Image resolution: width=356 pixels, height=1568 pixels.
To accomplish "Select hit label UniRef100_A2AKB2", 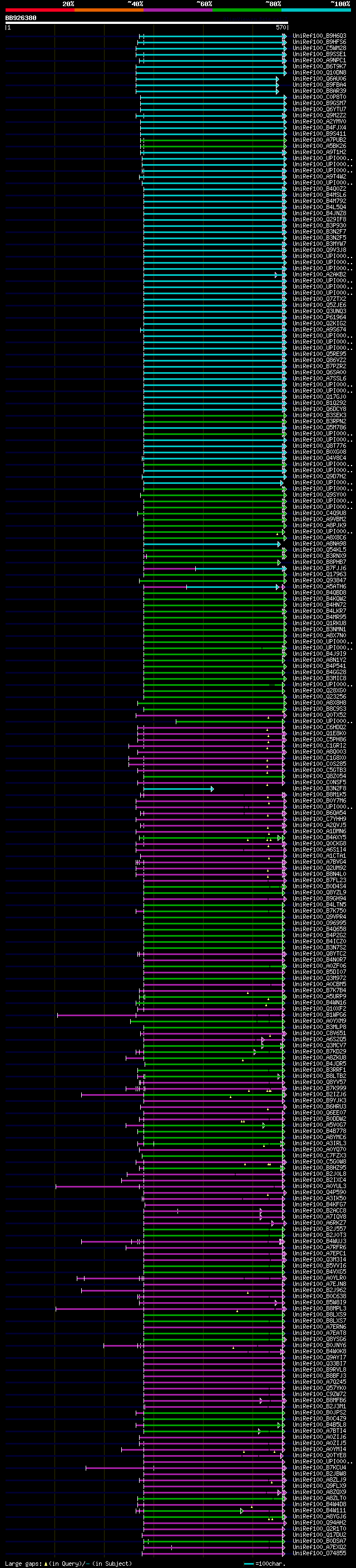I will (319, 275).
